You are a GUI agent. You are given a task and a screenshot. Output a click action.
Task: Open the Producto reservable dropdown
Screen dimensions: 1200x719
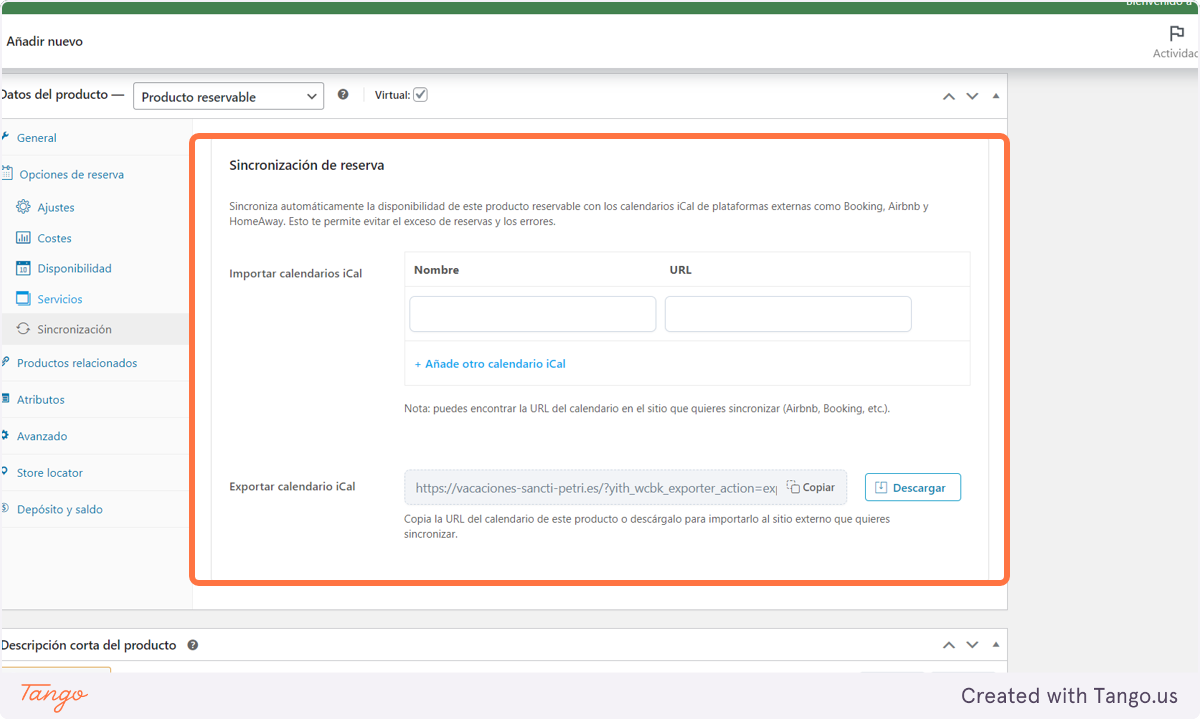(x=228, y=97)
